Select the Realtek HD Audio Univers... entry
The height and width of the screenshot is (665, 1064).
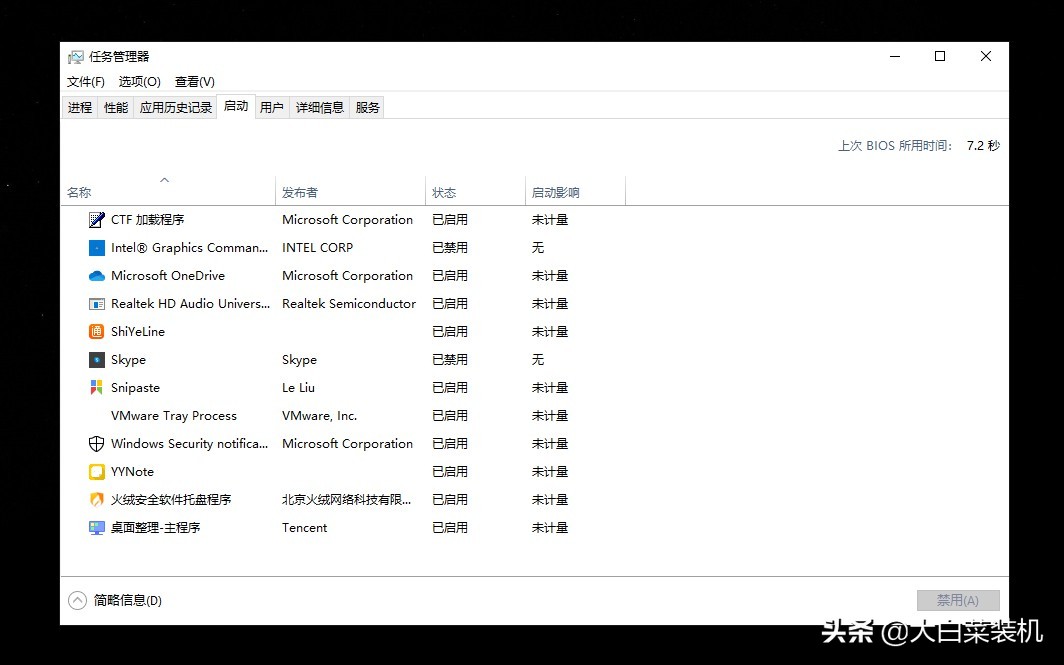point(190,304)
